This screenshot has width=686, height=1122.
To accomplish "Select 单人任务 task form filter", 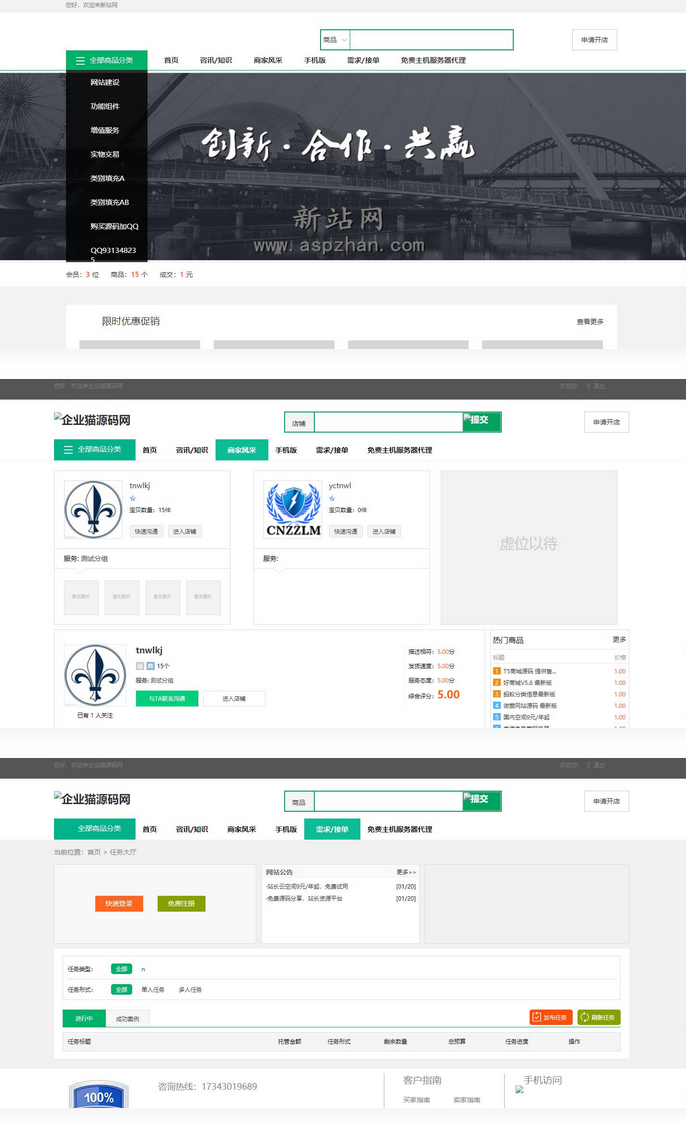I will pos(154,990).
